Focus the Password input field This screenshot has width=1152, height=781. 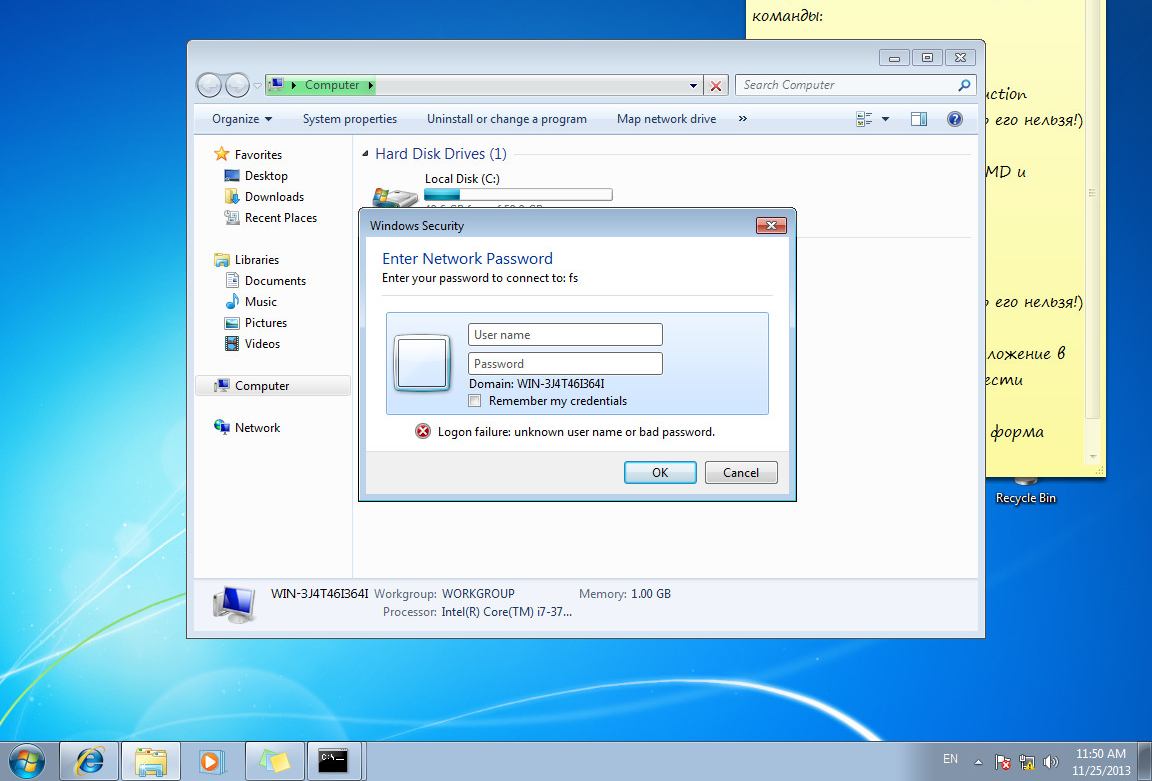565,364
